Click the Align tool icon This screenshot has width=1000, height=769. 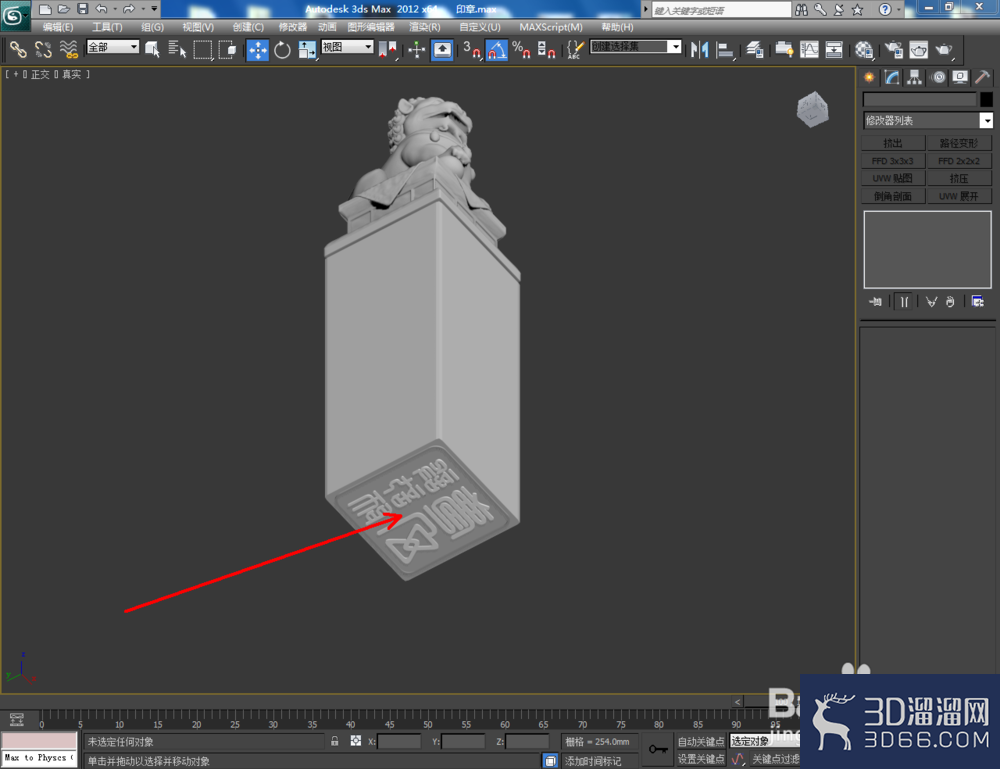(x=724, y=50)
